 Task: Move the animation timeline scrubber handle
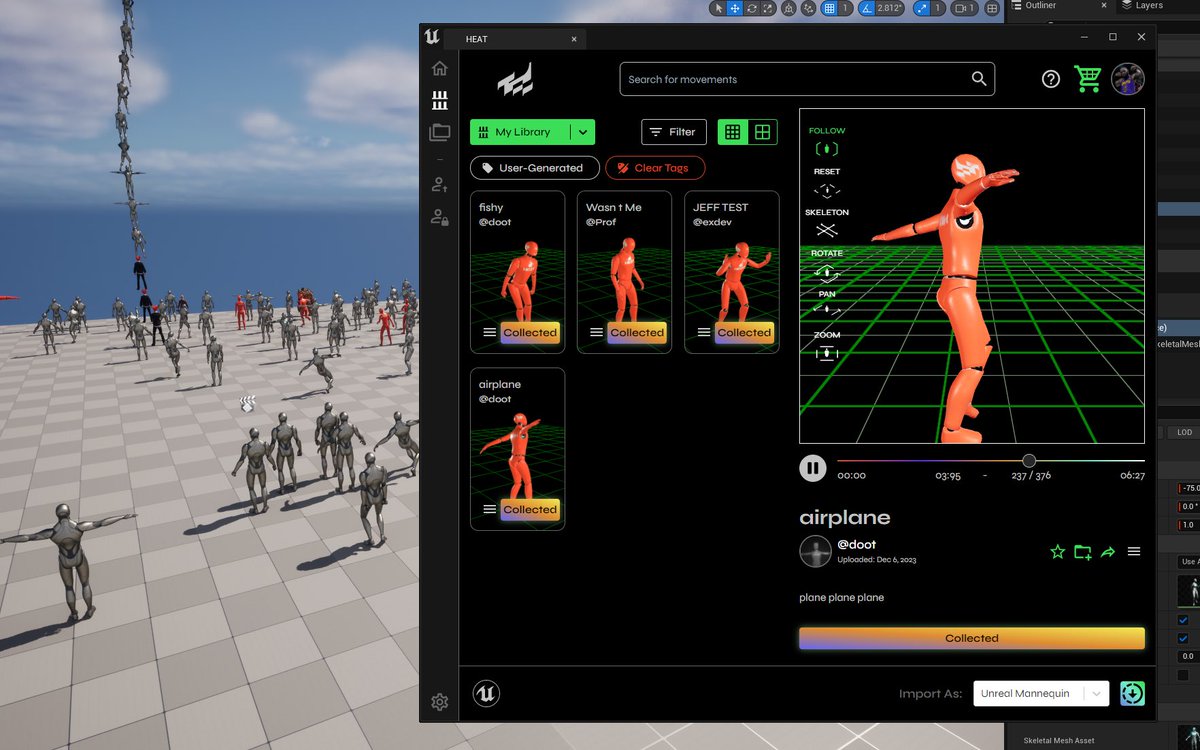pyautogui.click(x=1029, y=461)
